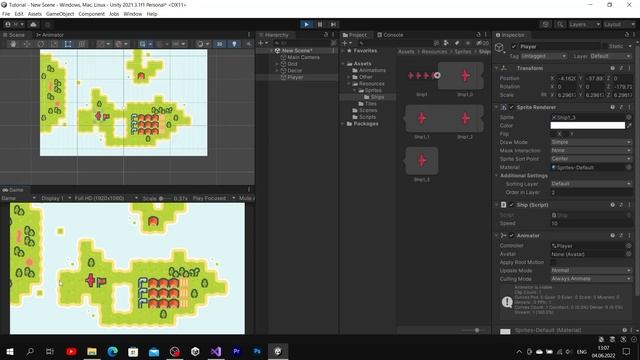Click the Play button in the top toolbar

(x=306, y=24)
